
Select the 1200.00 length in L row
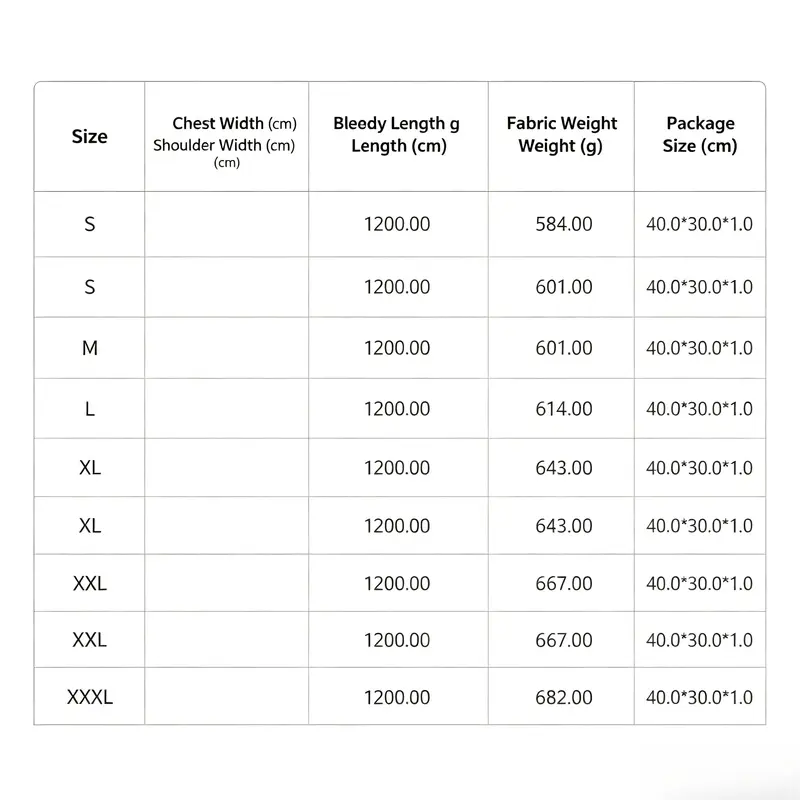[397, 409]
